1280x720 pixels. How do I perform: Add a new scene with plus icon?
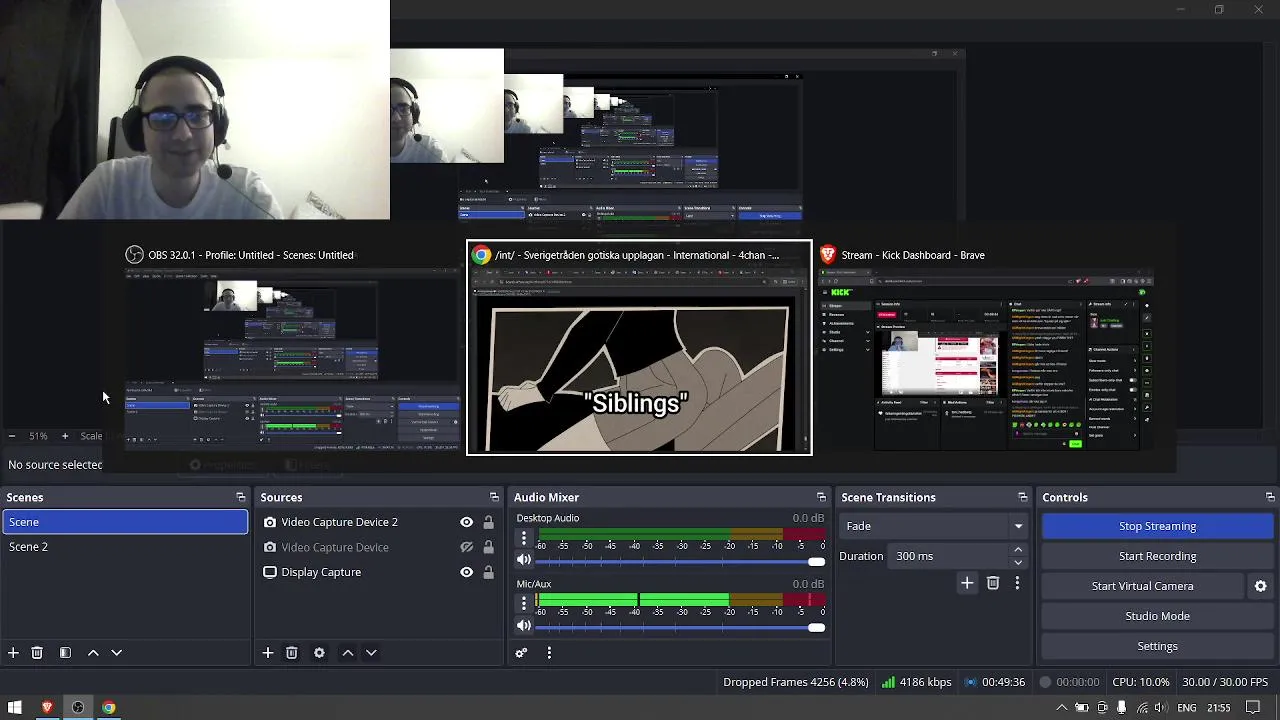coord(13,653)
